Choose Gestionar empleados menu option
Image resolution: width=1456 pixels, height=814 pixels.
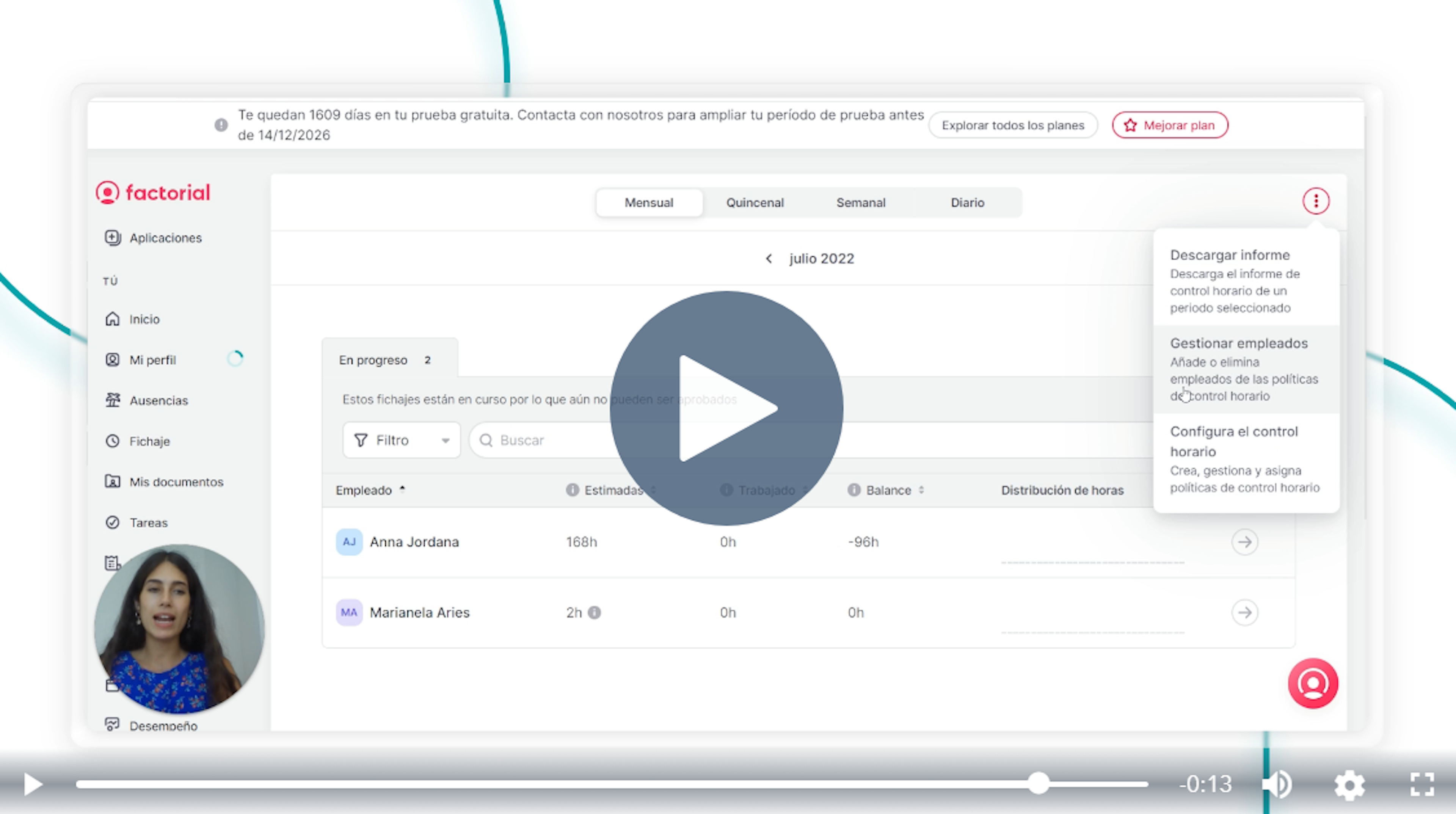click(x=1246, y=369)
